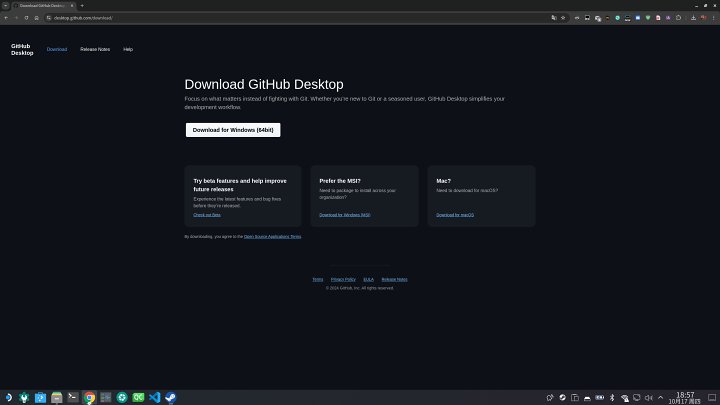
Task: Launch Visual Studio Code from taskbar
Action: [x=154, y=397]
